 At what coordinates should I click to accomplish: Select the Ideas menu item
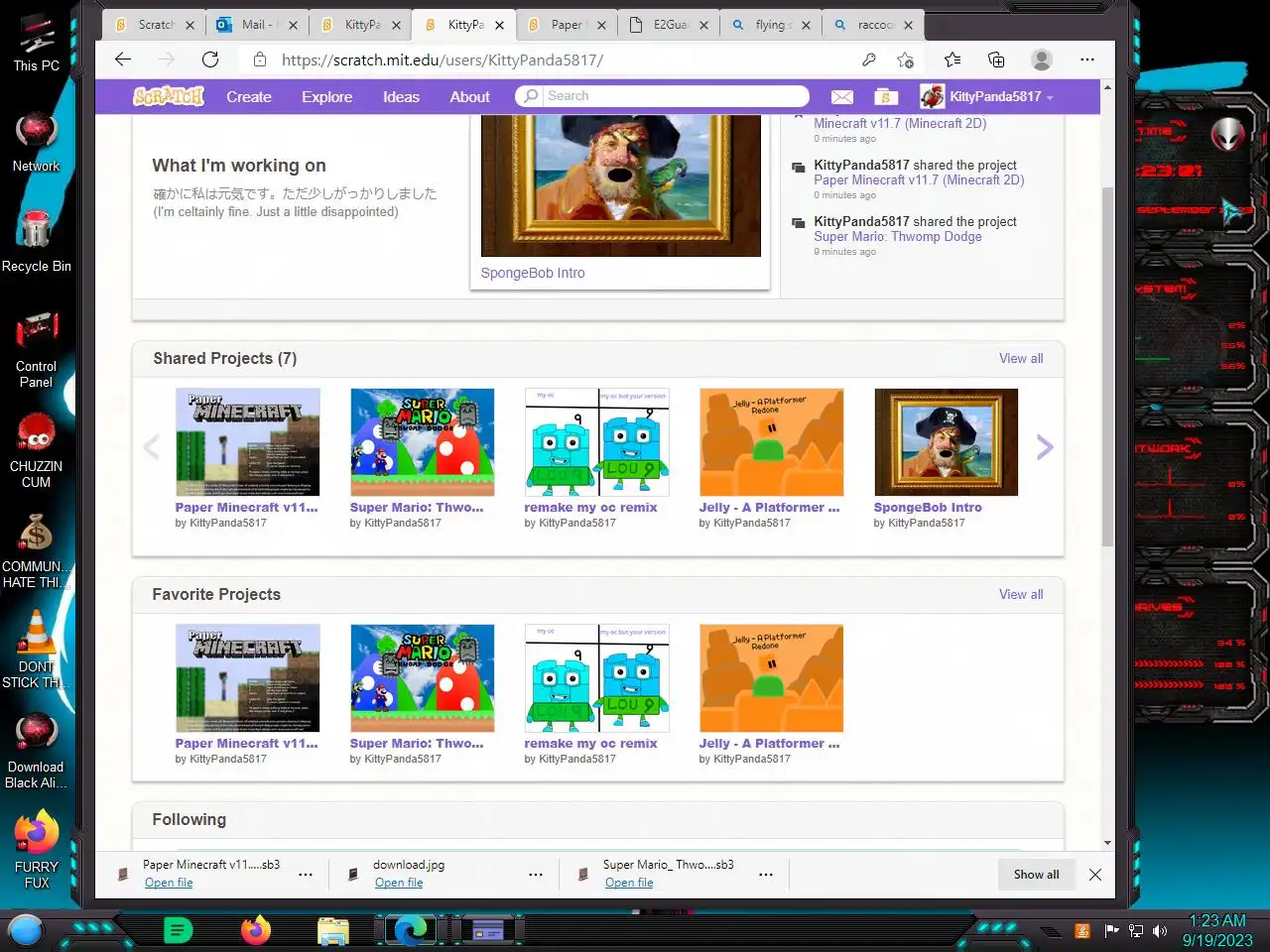[x=401, y=97]
